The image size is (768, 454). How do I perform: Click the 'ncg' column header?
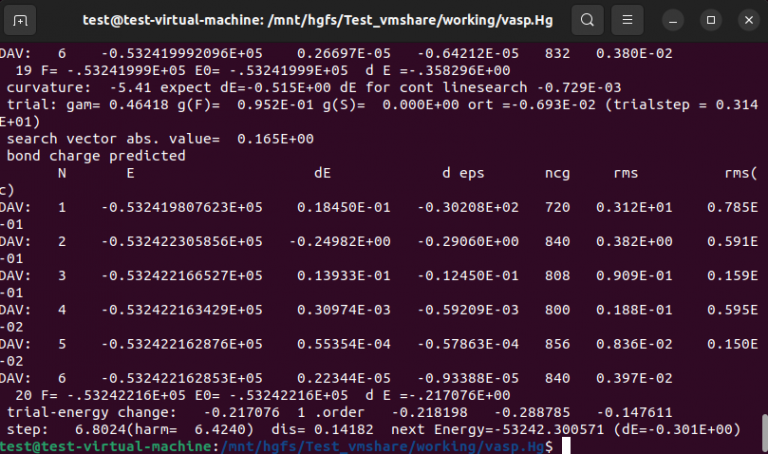557,173
